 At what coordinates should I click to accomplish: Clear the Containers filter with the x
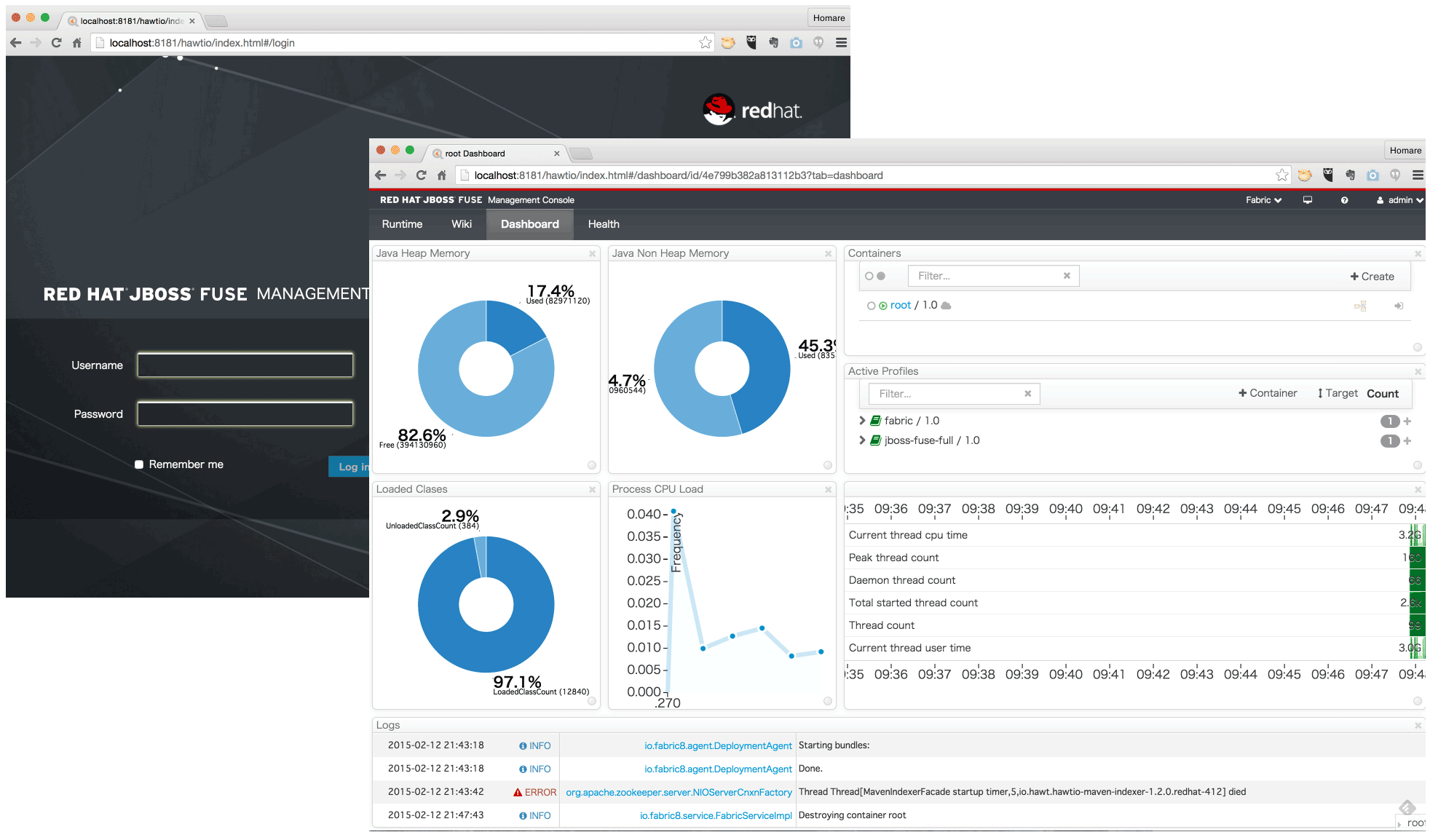tap(1067, 276)
